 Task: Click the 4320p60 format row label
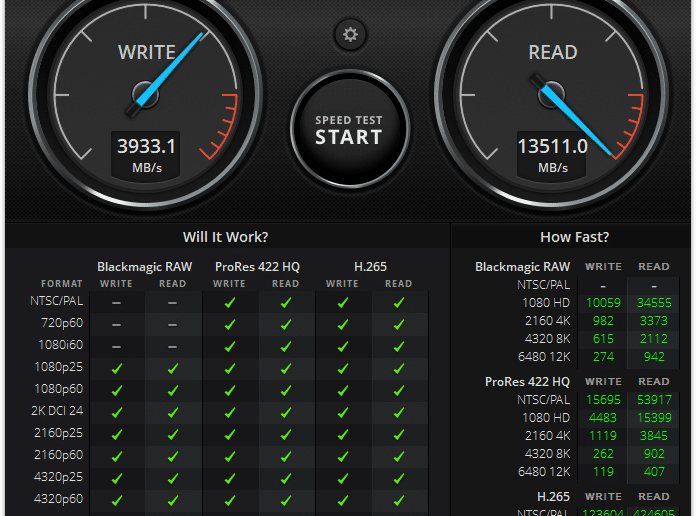pos(59,499)
